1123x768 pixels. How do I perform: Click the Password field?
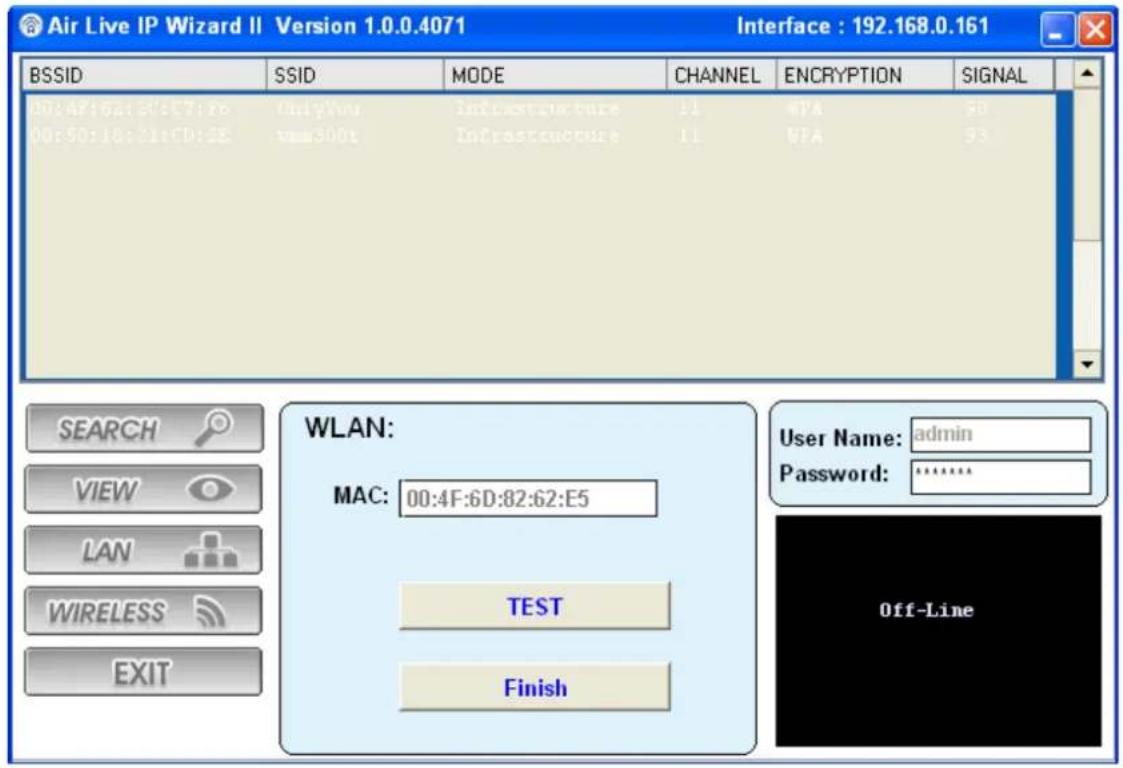[1001, 476]
